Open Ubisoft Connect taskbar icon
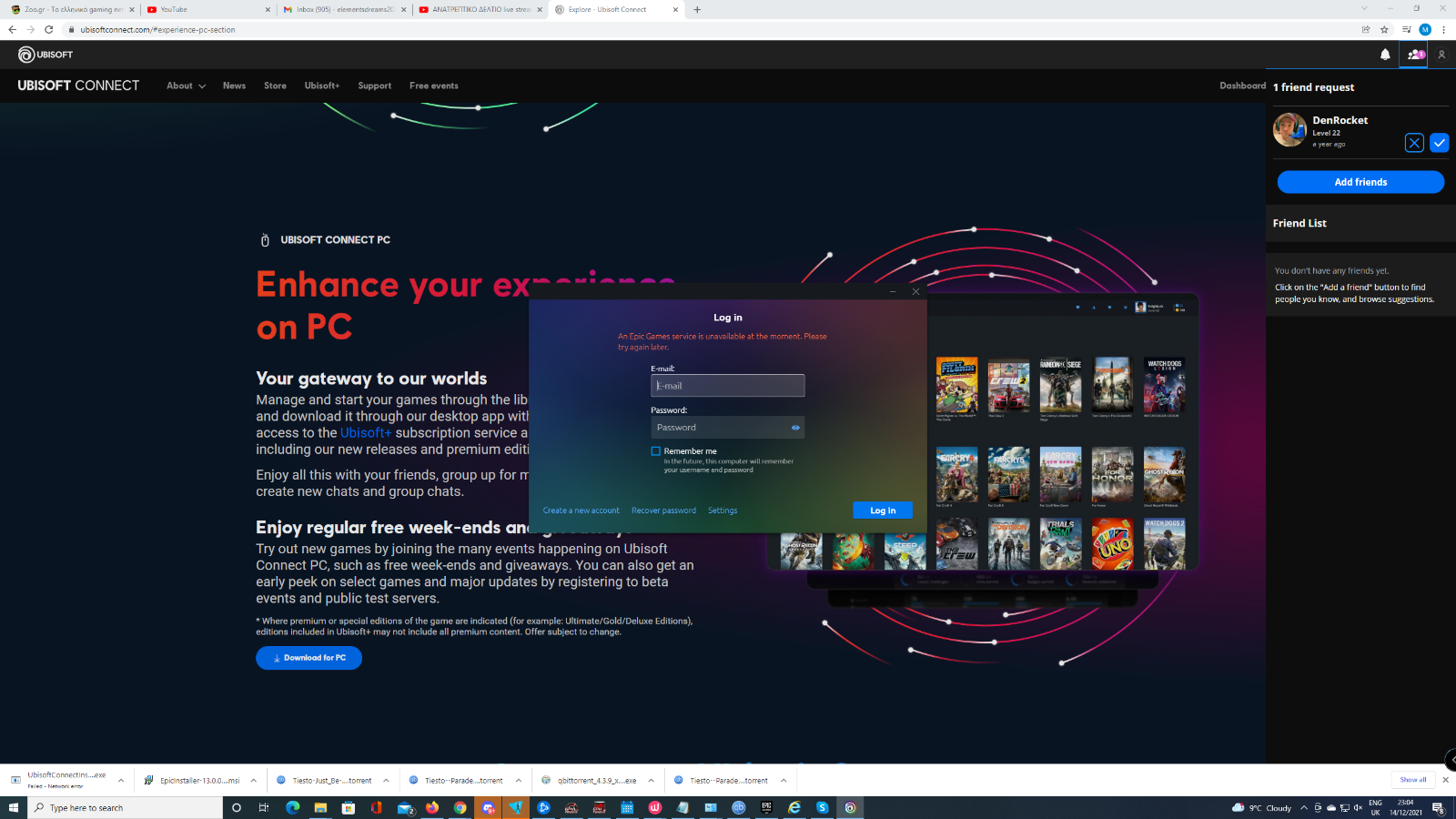Viewport: 1456px width, 819px height. pos(850,807)
